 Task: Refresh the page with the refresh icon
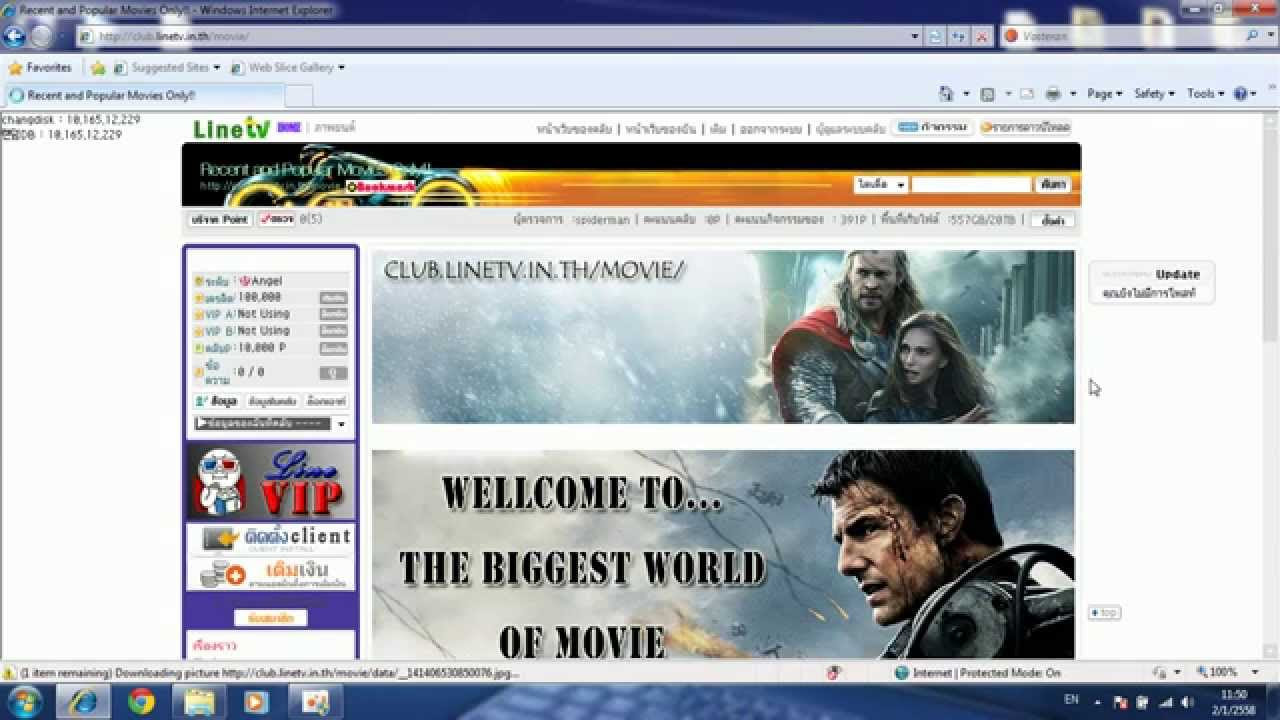click(958, 36)
